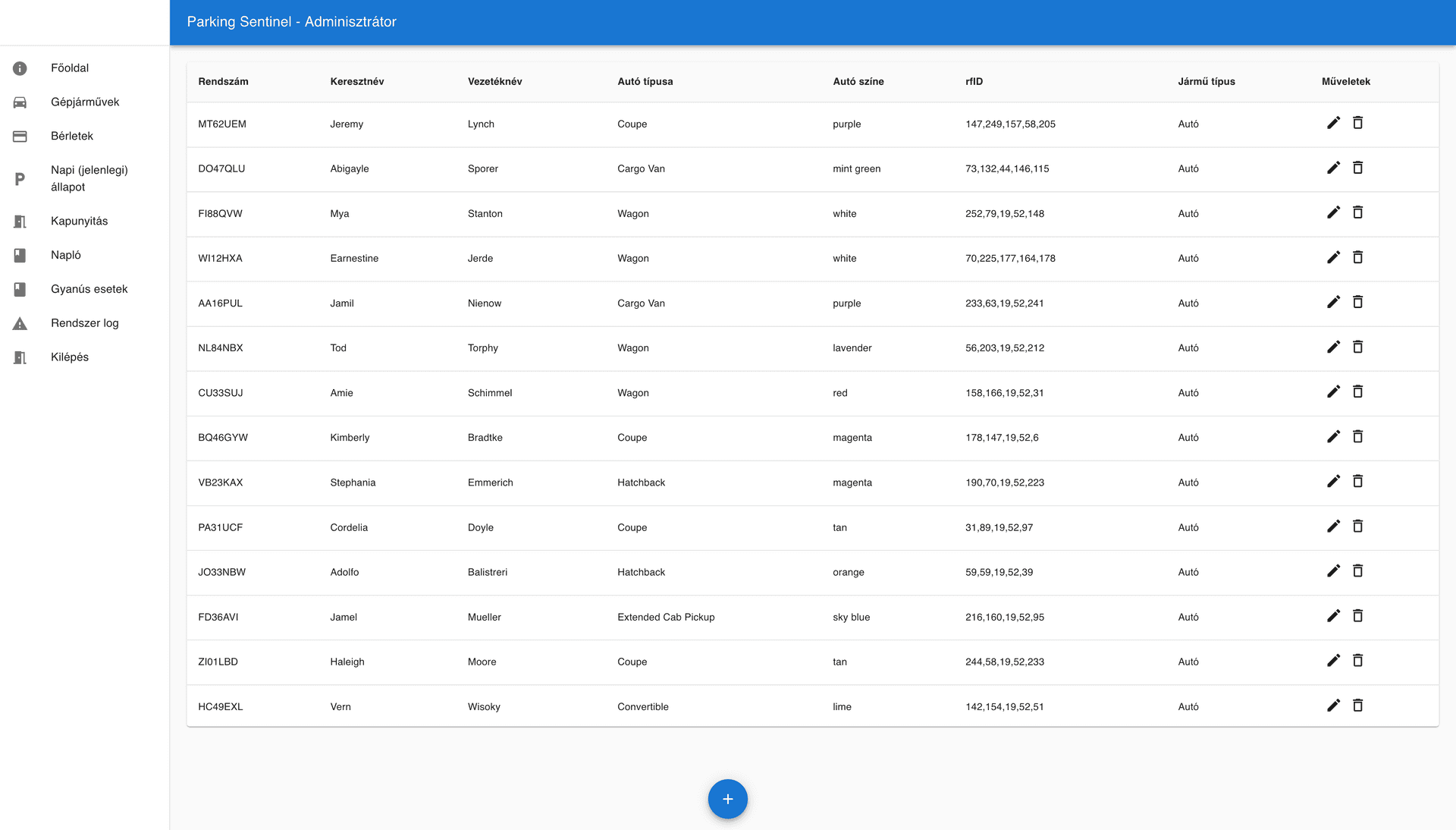Edit the AA16PUL vehicle

point(1334,302)
